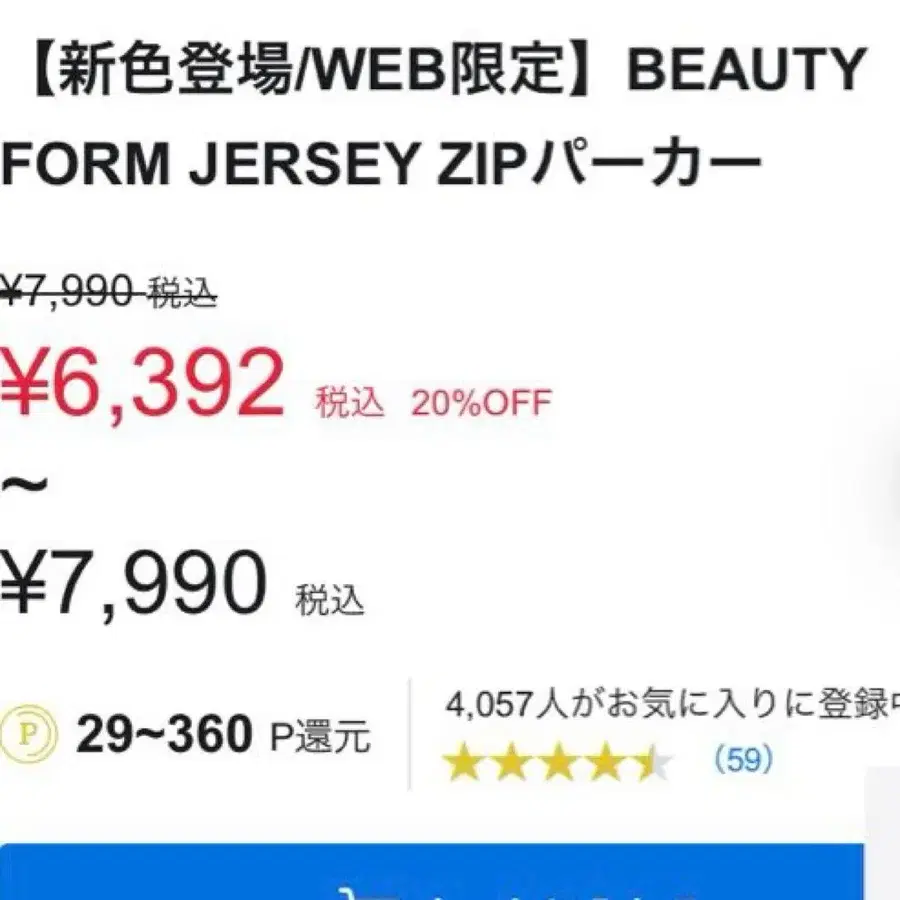The image size is (900, 900).
Task: Click the 20%OFF discount label
Action: (x=480, y=402)
